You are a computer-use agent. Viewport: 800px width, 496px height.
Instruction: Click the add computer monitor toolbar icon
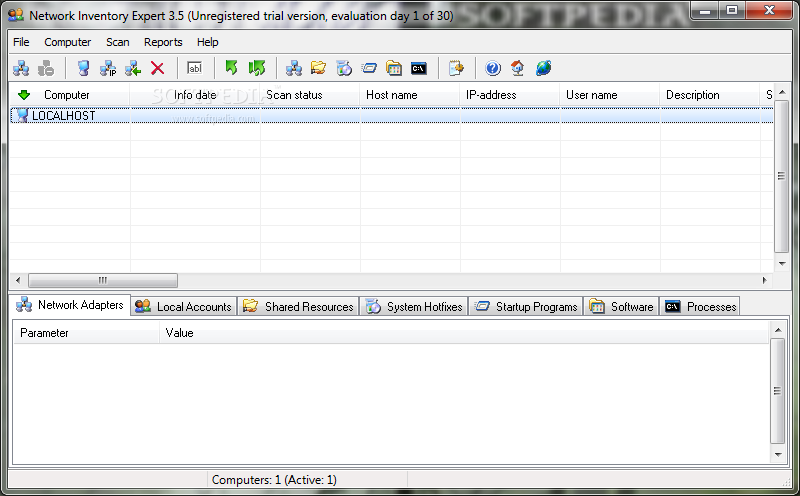pos(83,68)
